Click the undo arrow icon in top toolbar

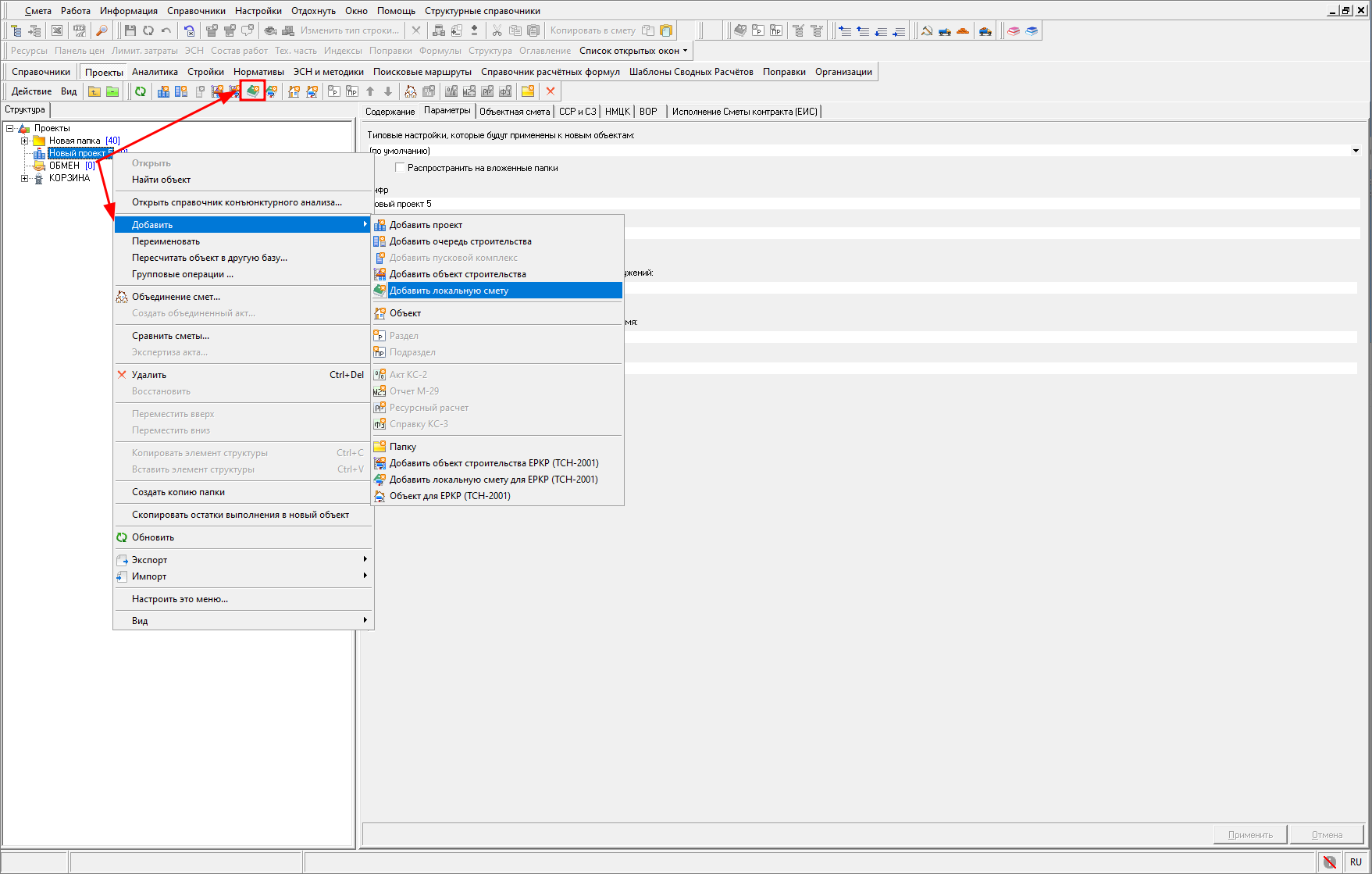click(166, 30)
